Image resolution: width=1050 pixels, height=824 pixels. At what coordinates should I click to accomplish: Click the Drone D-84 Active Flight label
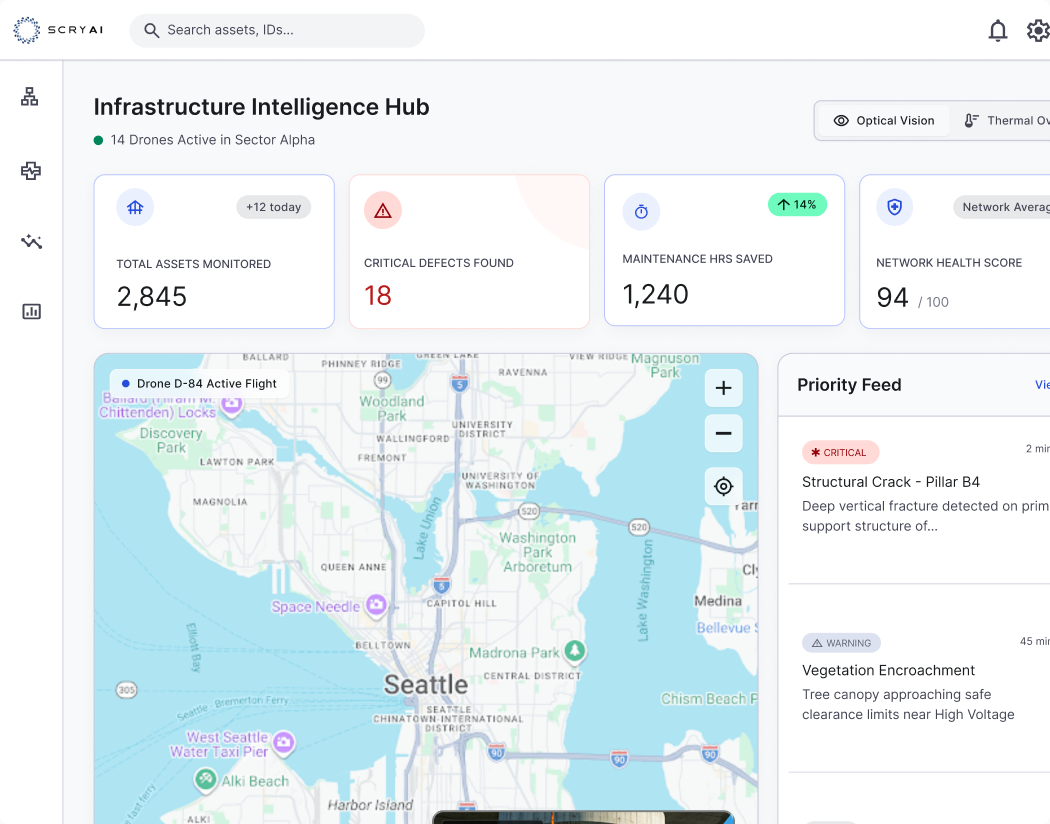[200, 384]
